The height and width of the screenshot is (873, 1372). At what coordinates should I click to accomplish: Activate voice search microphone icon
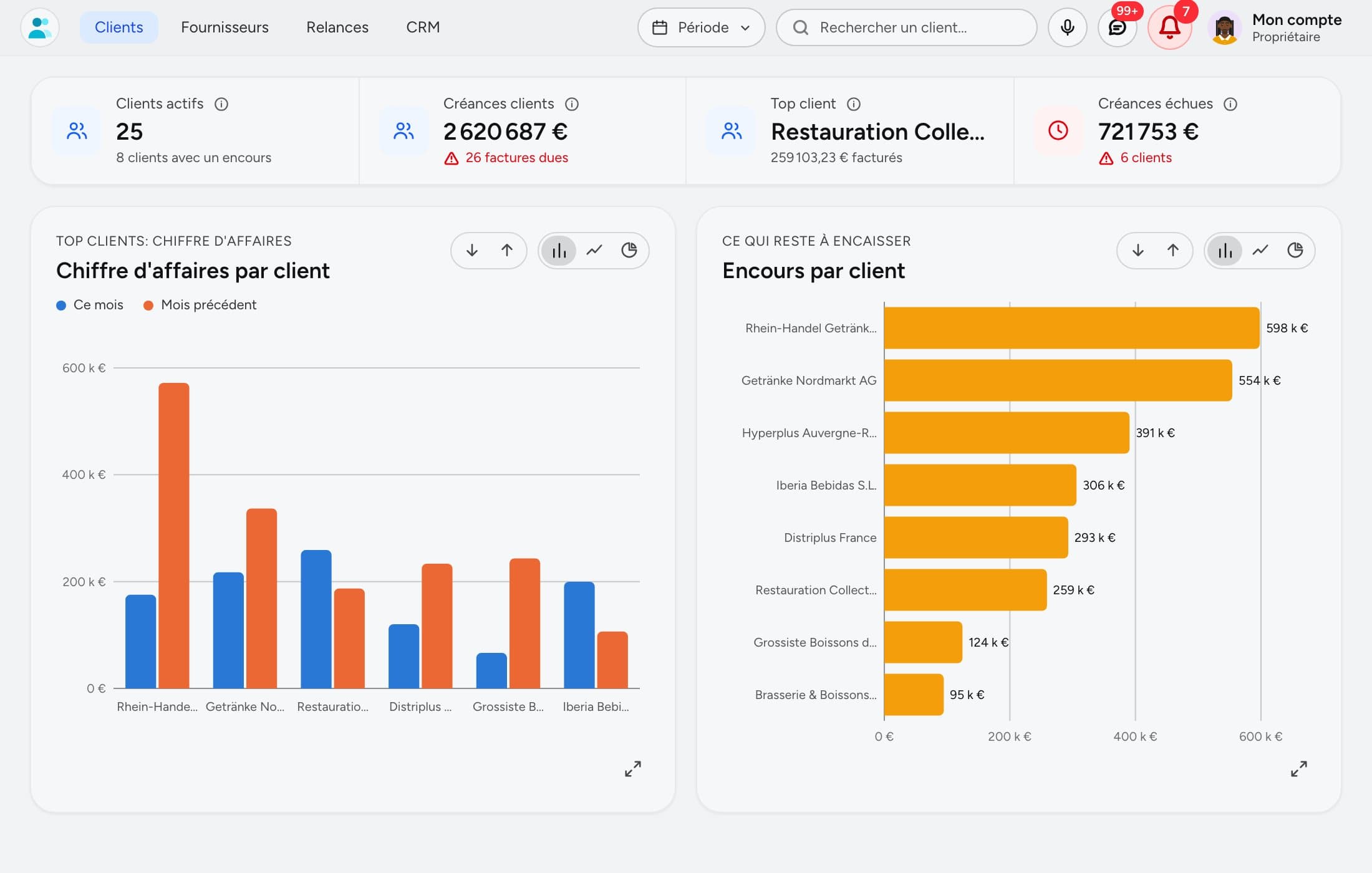[x=1067, y=27]
